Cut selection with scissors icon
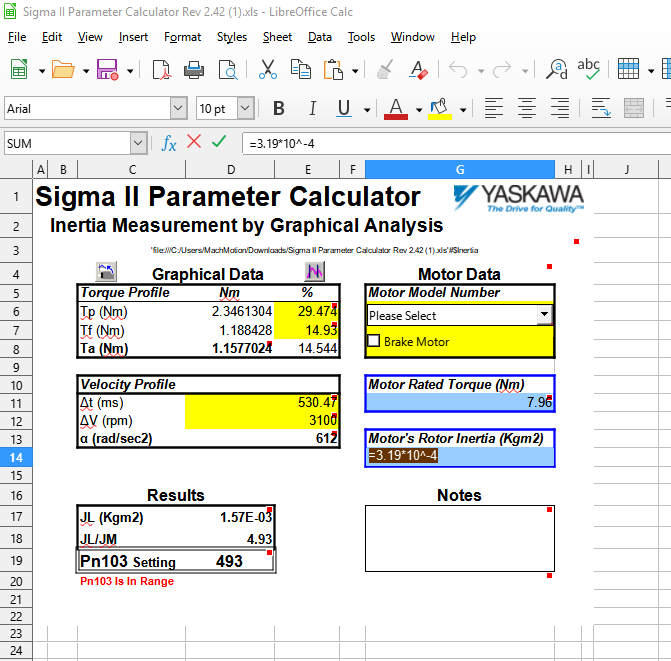The image size is (671, 661). coord(268,69)
